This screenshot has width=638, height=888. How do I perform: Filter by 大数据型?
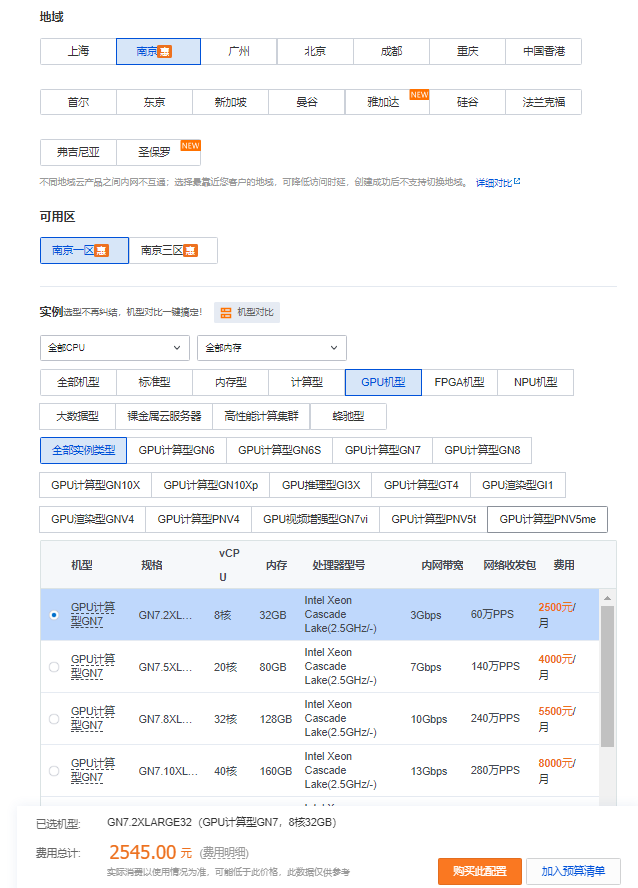tap(78, 416)
